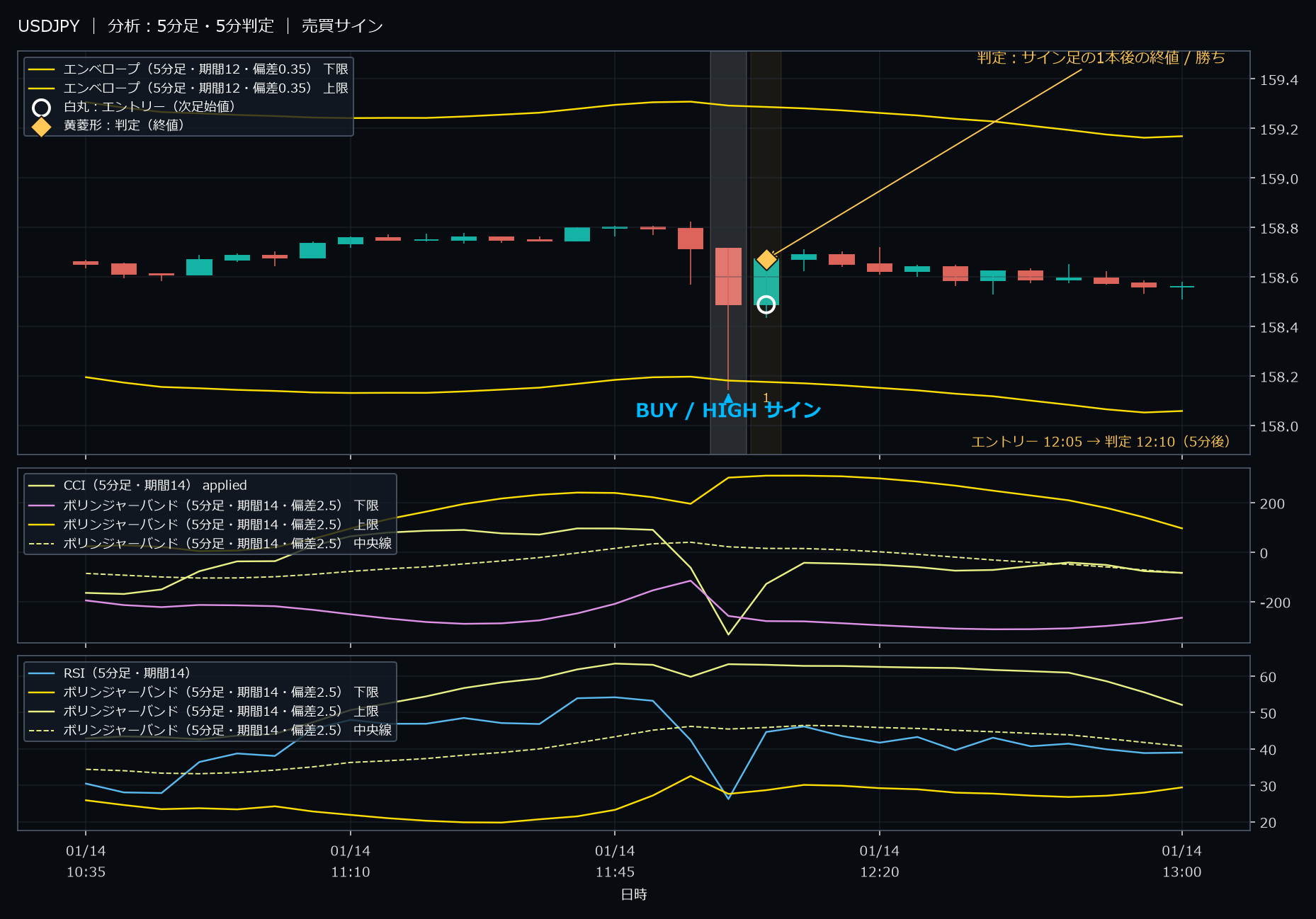The height and width of the screenshot is (919, 1316).
Task: Click the 'エントリー 12:05 → 判定 12:10' note
Action: tap(1100, 442)
